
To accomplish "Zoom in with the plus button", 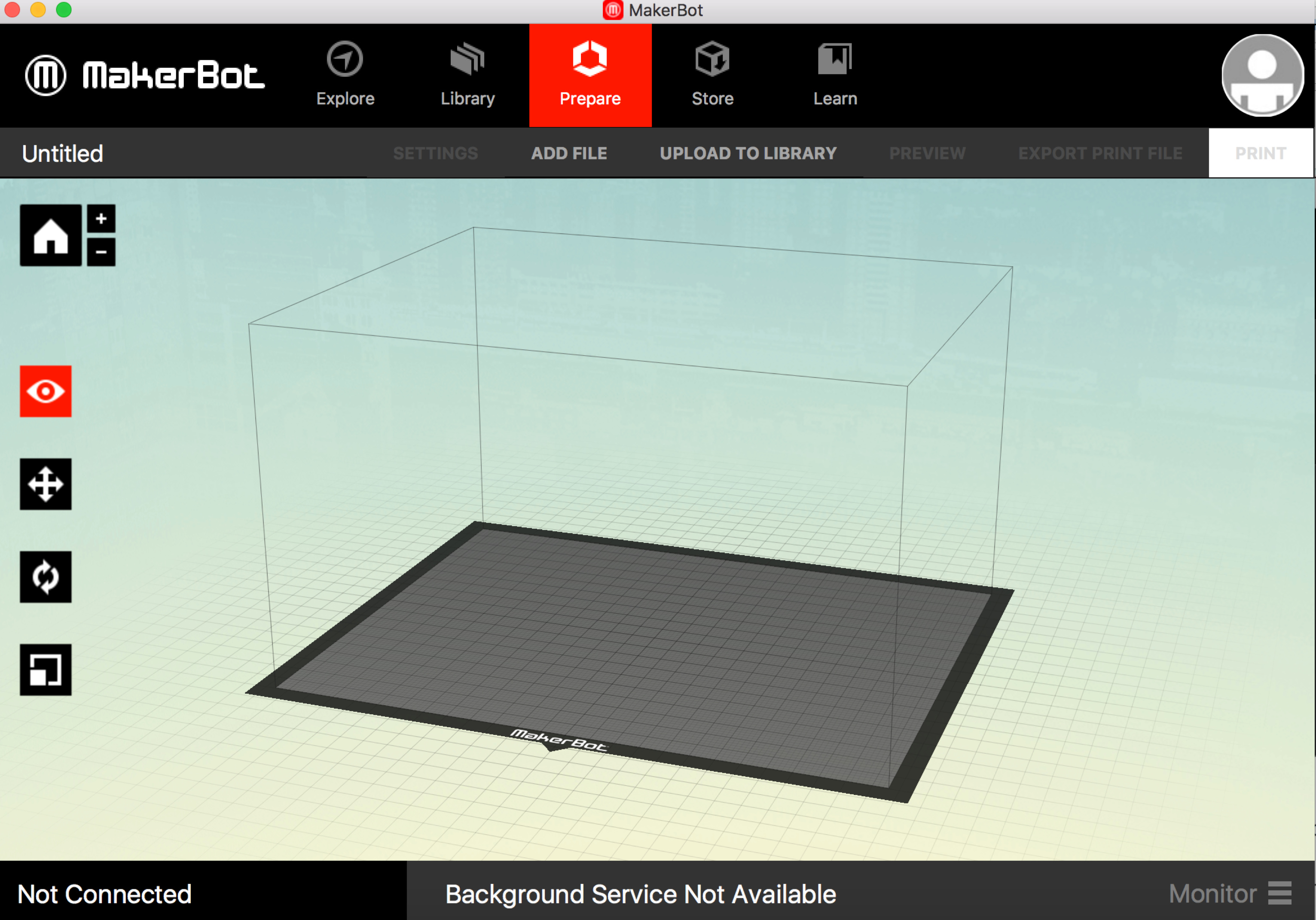I will [x=101, y=218].
